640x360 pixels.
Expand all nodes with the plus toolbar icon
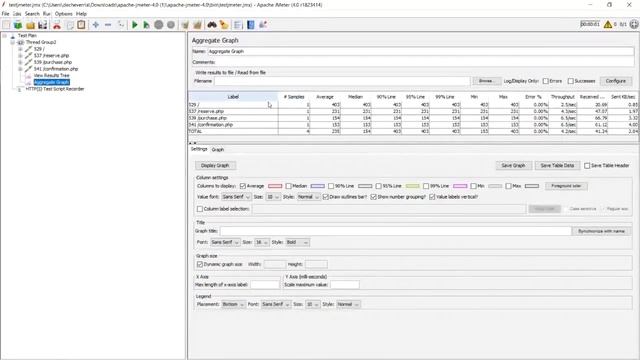(96, 25)
